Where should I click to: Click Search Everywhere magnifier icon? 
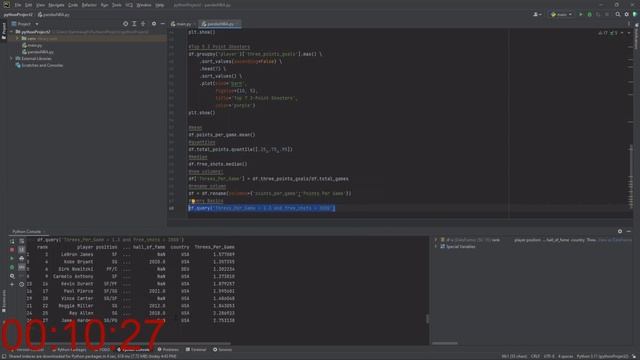coord(618,15)
